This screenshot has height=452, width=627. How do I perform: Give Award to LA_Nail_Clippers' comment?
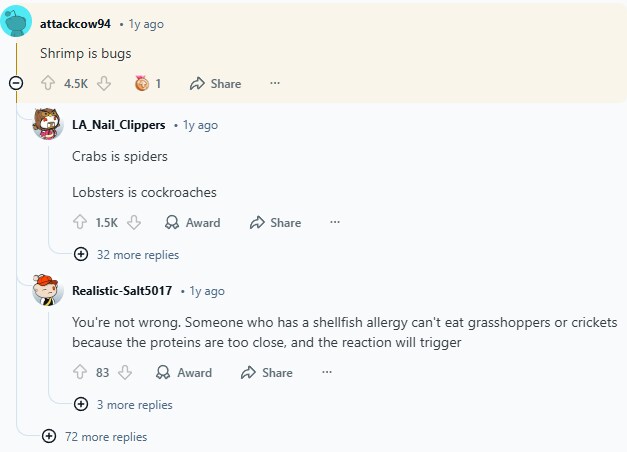point(192,223)
